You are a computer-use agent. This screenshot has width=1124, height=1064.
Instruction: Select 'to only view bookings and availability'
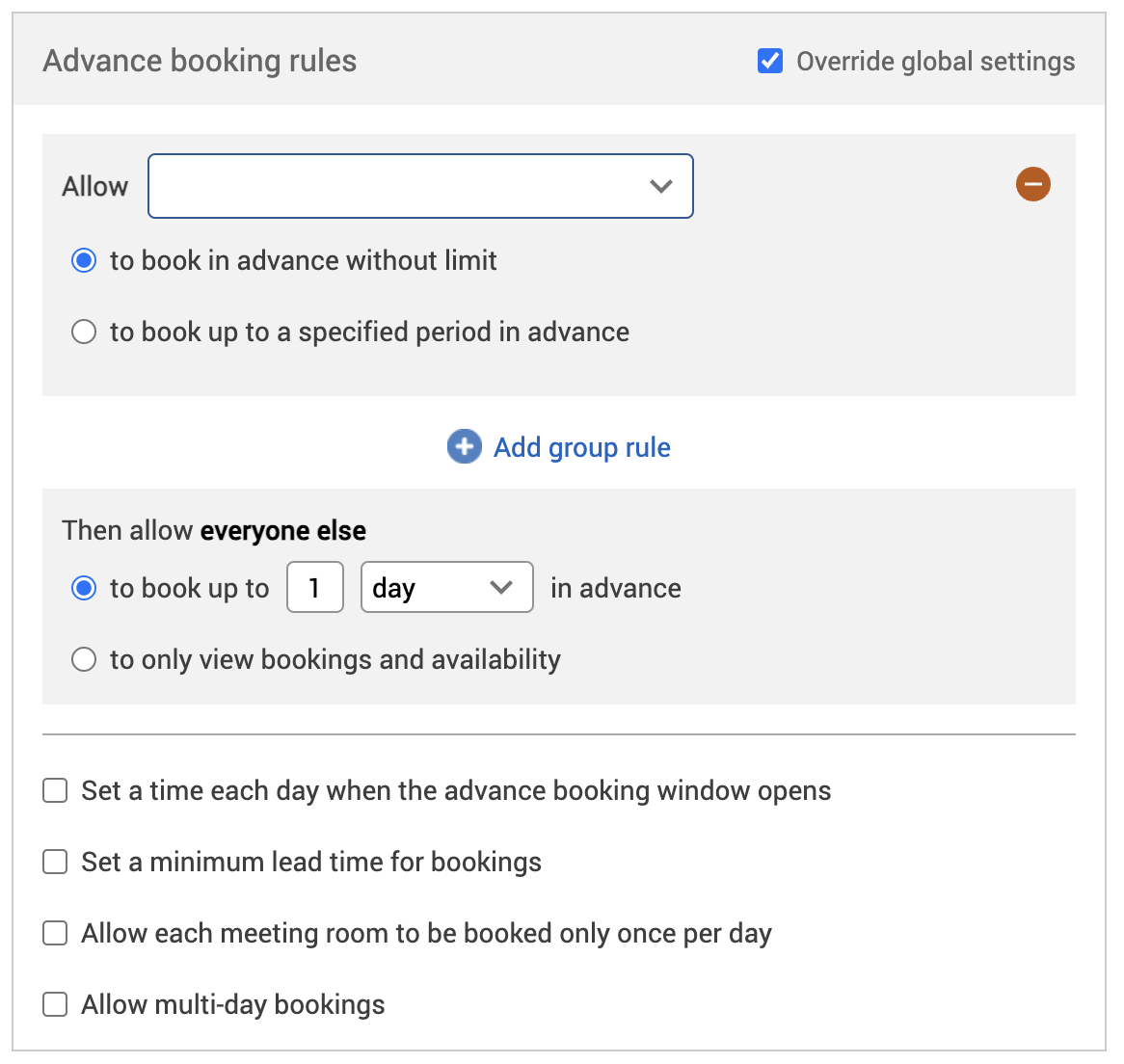click(x=85, y=659)
